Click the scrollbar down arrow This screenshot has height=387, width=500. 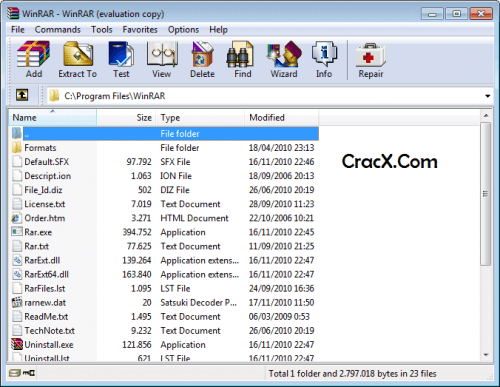pos(486,355)
